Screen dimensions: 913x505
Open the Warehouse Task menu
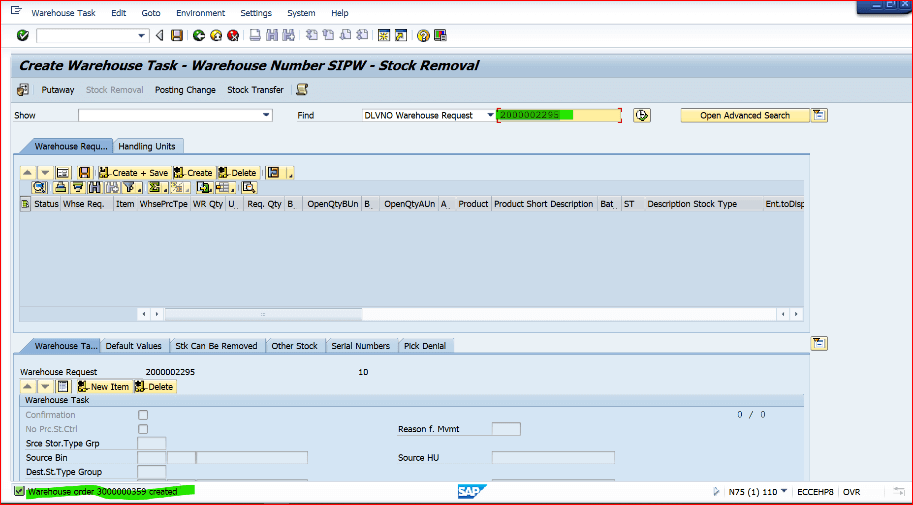tap(63, 13)
